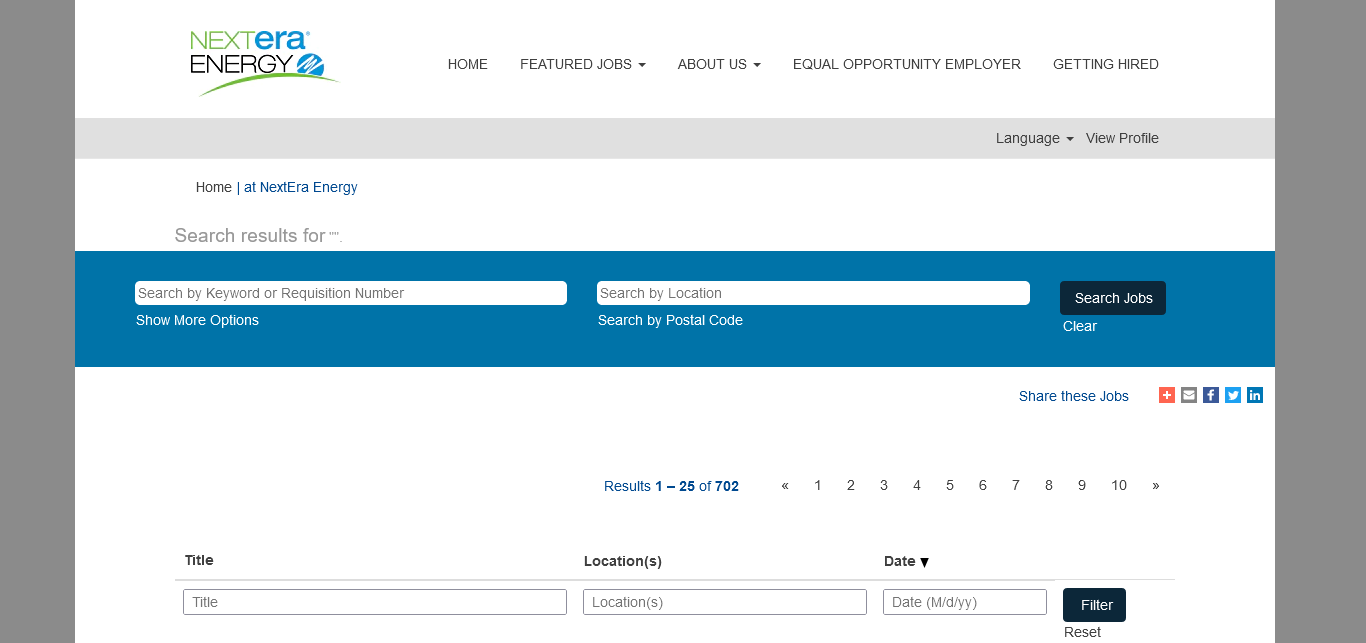Jump to results page 5
1366x643 pixels.
tap(949, 485)
